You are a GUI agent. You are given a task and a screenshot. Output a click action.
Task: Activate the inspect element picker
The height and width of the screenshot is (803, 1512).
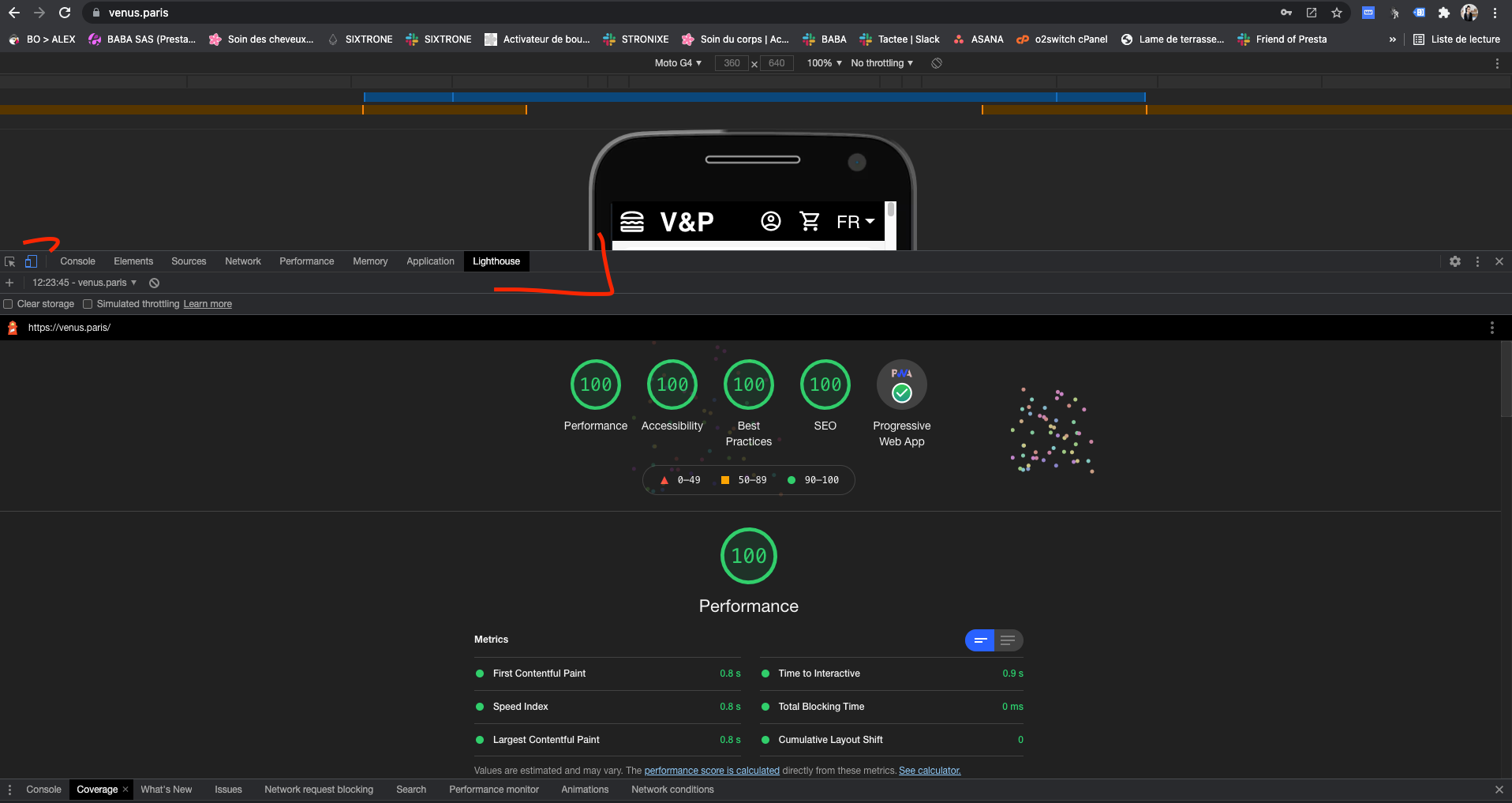(x=10, y=261)
